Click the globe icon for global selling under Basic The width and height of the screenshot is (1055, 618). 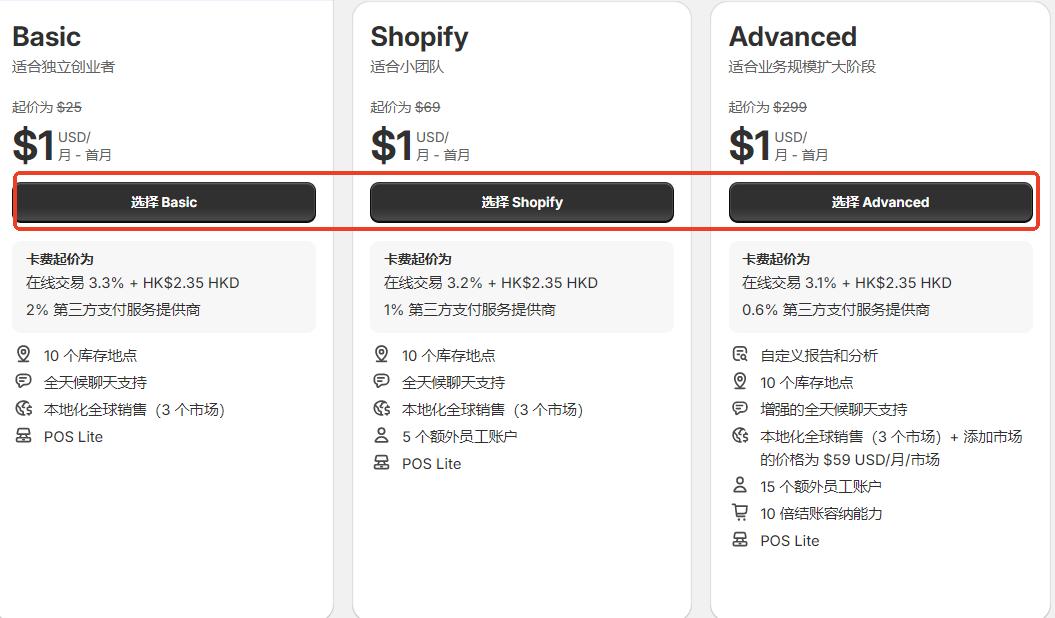click(24, 408)
